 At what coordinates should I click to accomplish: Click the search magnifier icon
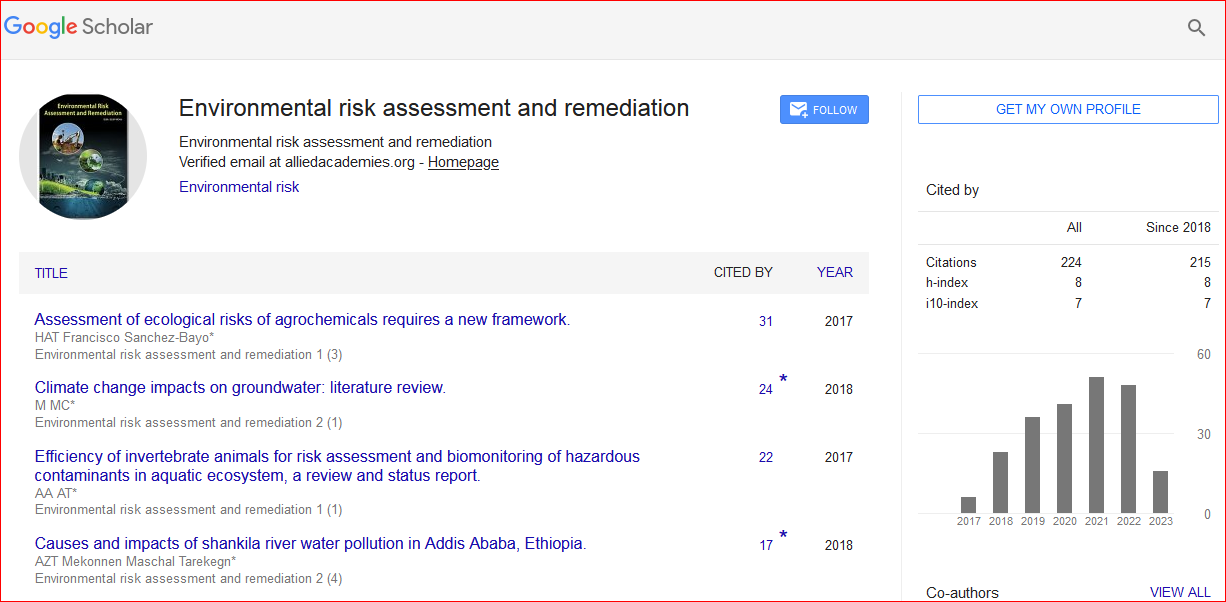pyautogui.click(x=1196, y=28)
